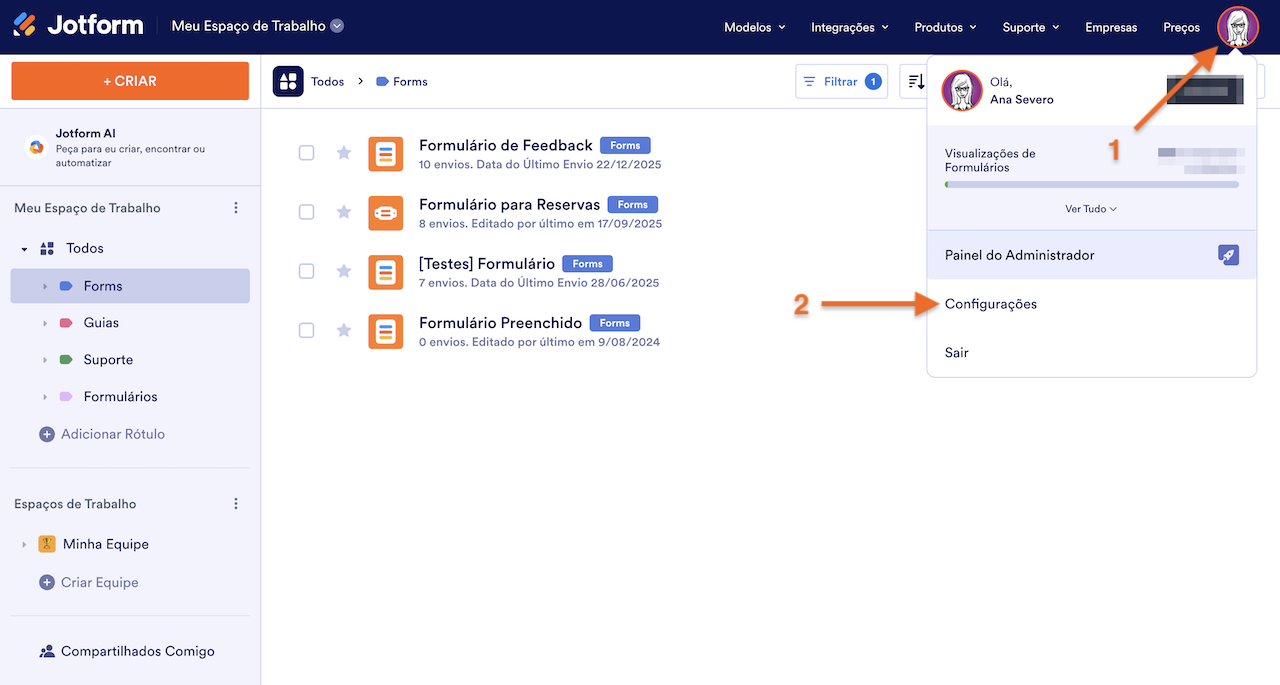This screenshot has height=685, width=1280.
Task: Click plus icon for Adicionar Rótulo
Action: 46,434
